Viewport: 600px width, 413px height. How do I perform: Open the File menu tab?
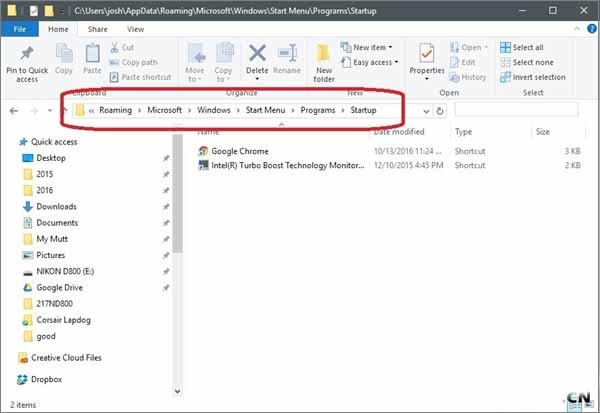point(19,29)
